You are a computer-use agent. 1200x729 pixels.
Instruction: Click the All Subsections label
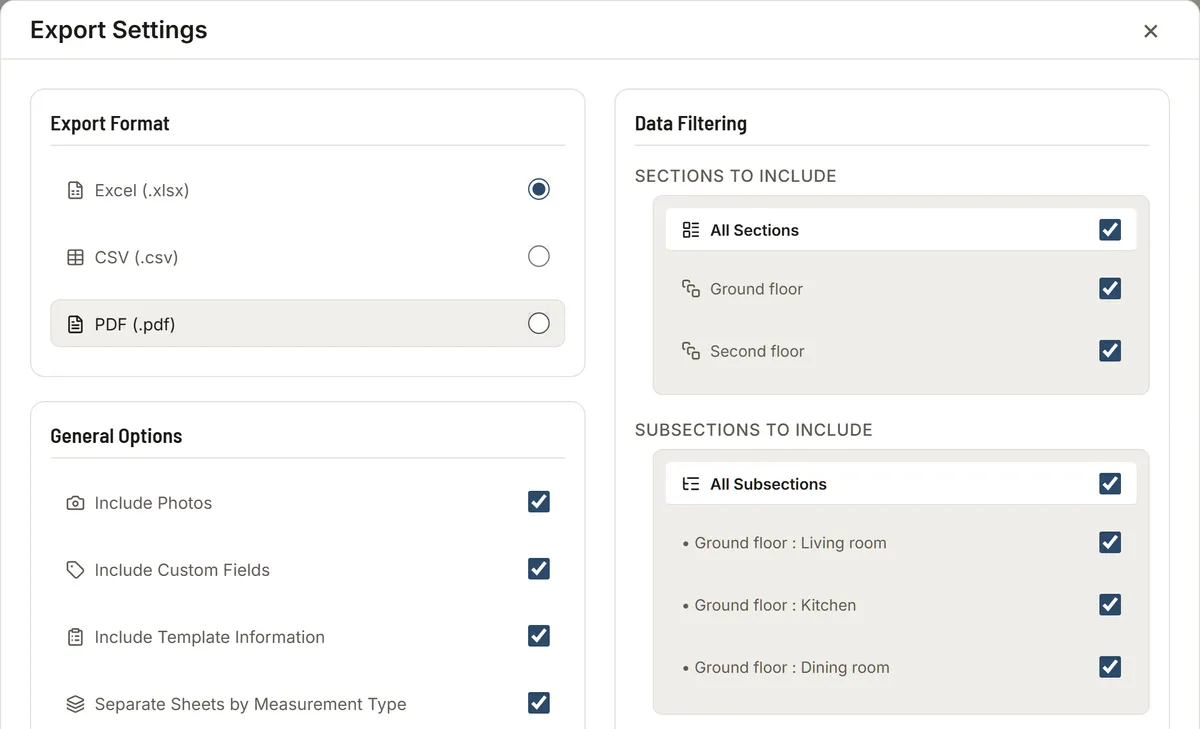[x=769, y=484]
